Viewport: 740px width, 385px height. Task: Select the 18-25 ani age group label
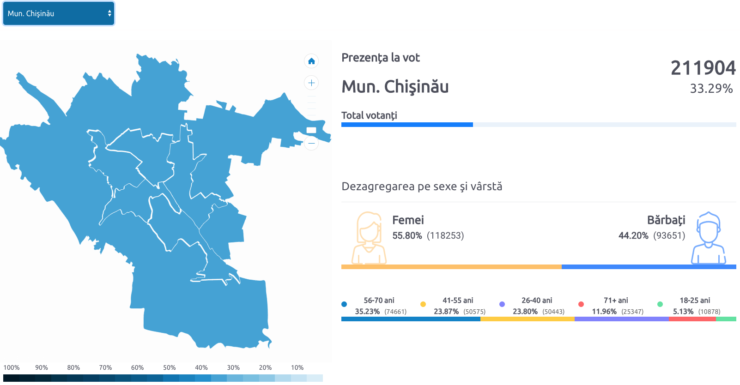coord(695,300)
